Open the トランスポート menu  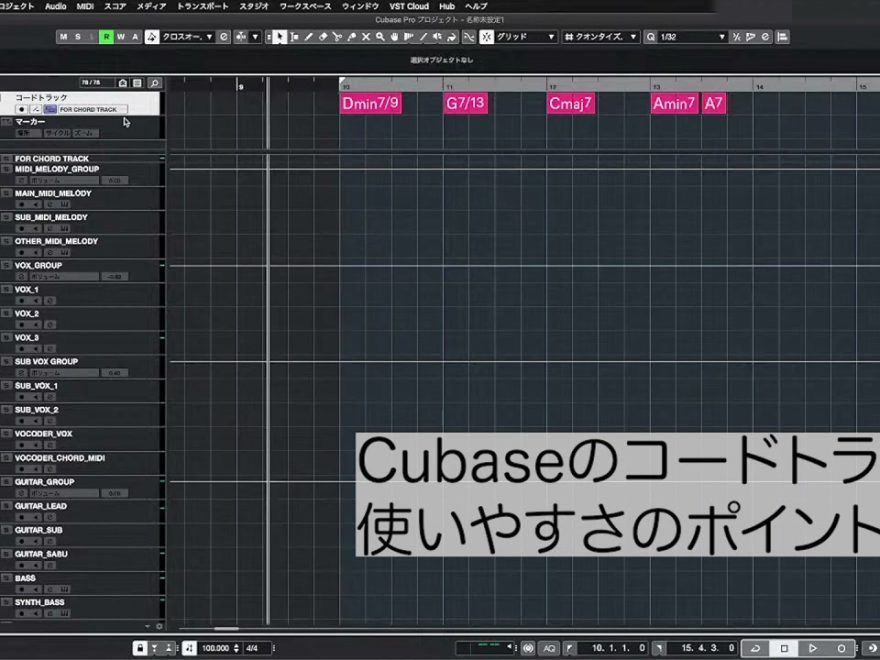click(203, 6)
